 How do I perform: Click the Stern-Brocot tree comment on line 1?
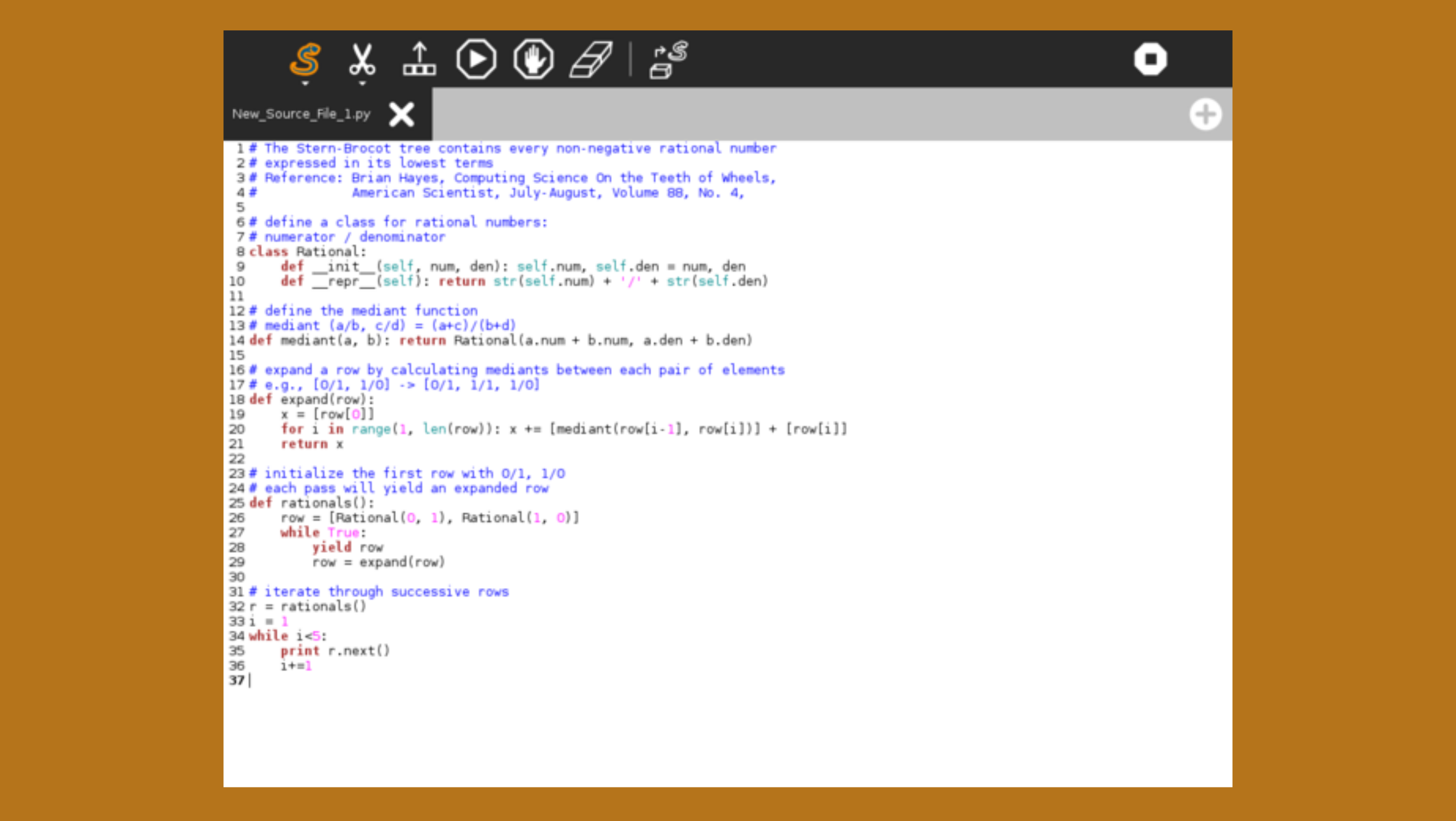513,149
